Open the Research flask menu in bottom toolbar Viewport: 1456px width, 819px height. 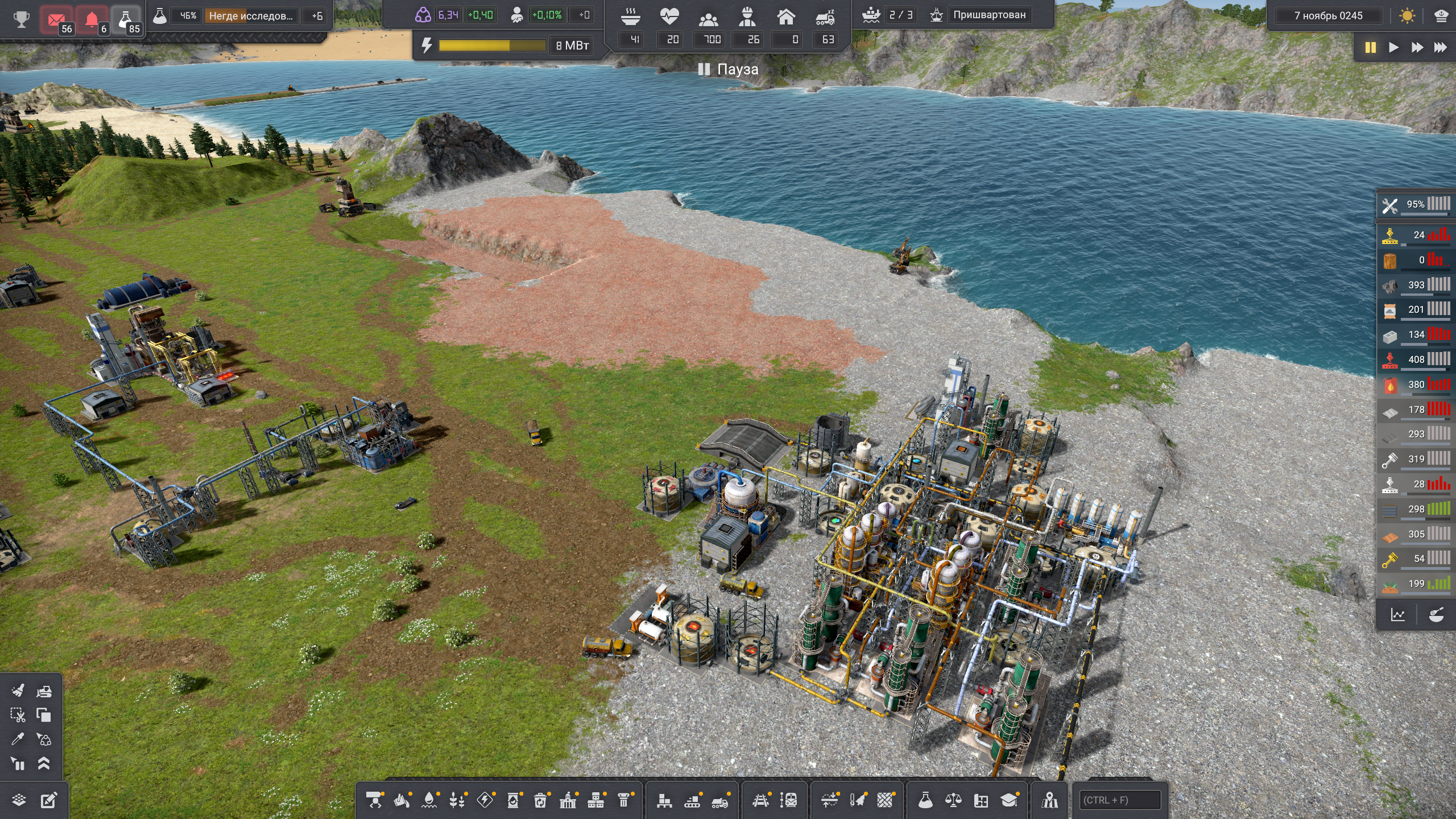tap(925, 800)
